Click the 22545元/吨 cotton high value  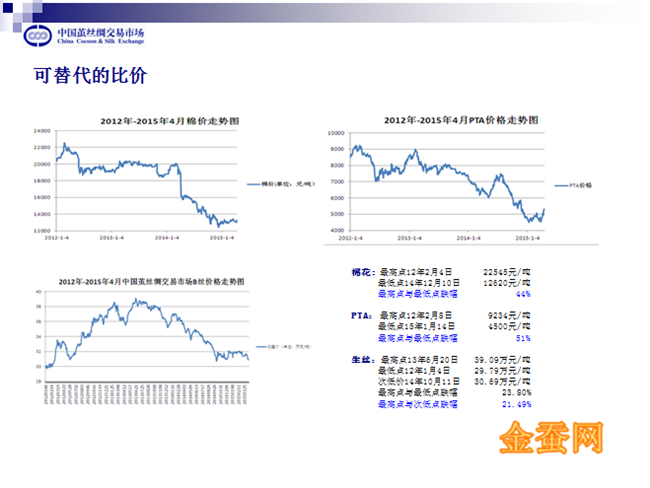[x=506, y=271]
